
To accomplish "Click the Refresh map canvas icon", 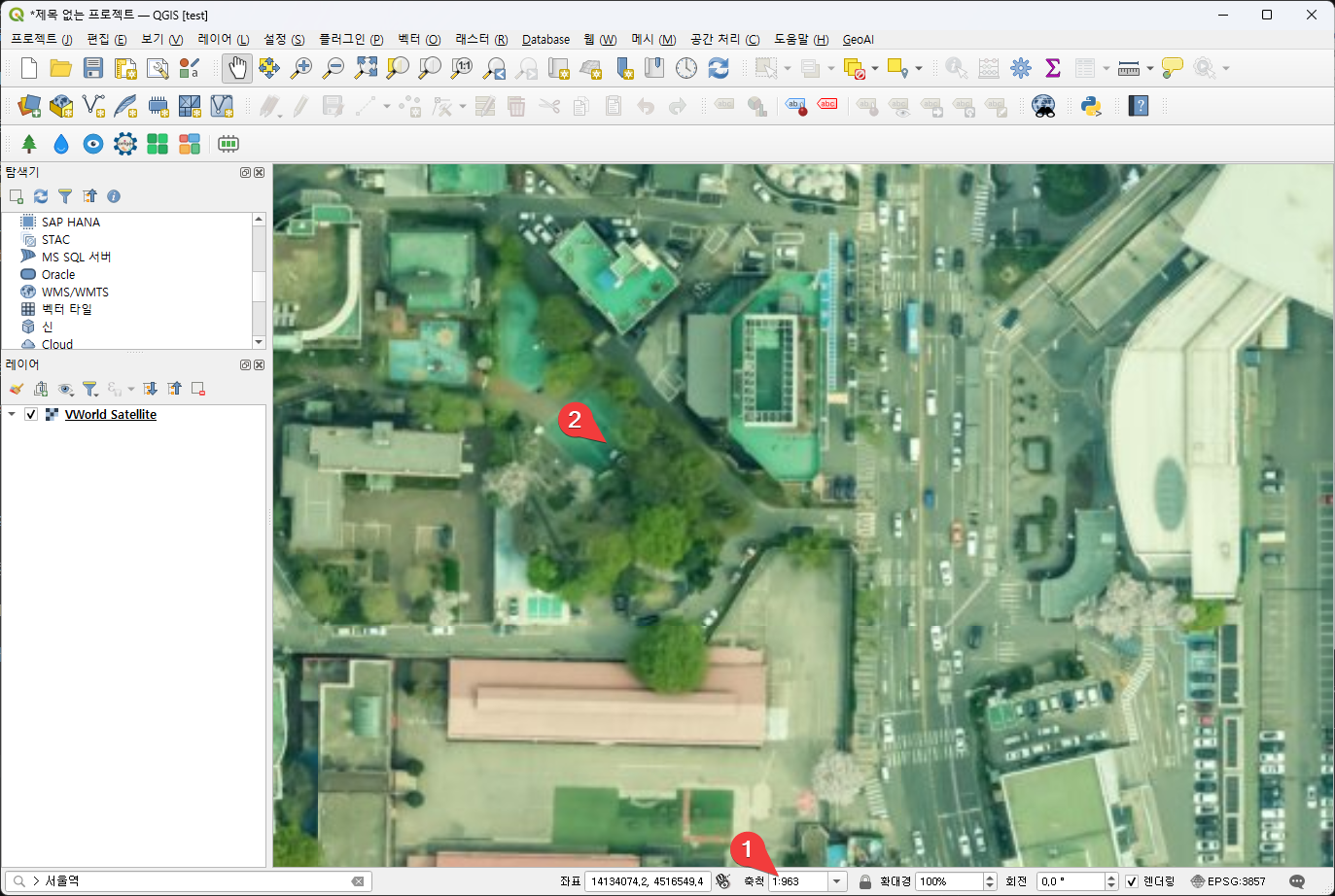I will pos(719,68).
